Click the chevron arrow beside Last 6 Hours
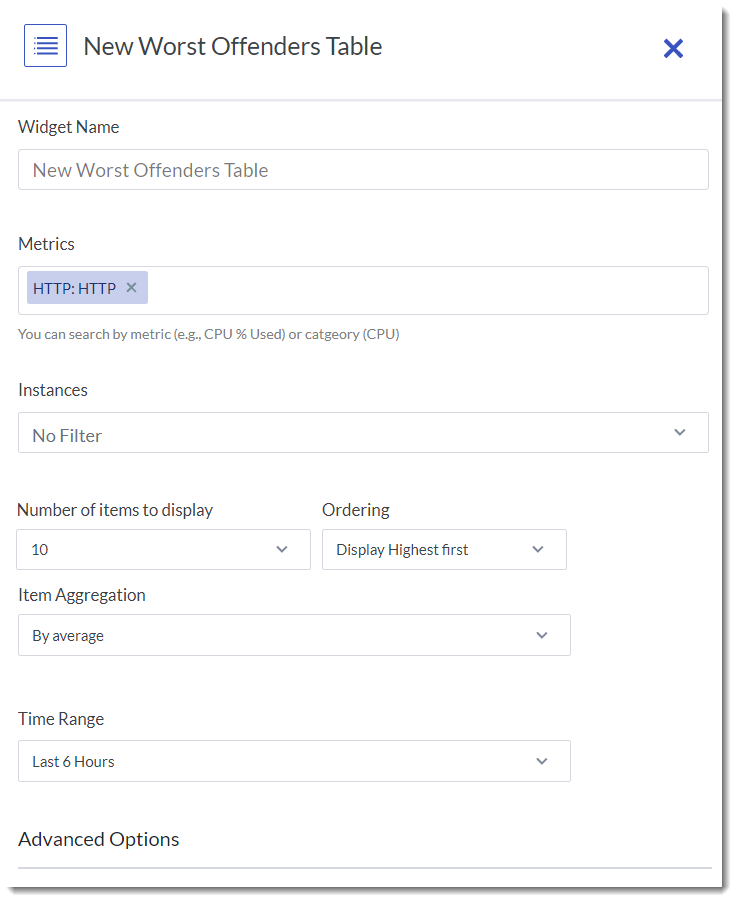This screenshot has width=737, height=902. tap(542, 761)
